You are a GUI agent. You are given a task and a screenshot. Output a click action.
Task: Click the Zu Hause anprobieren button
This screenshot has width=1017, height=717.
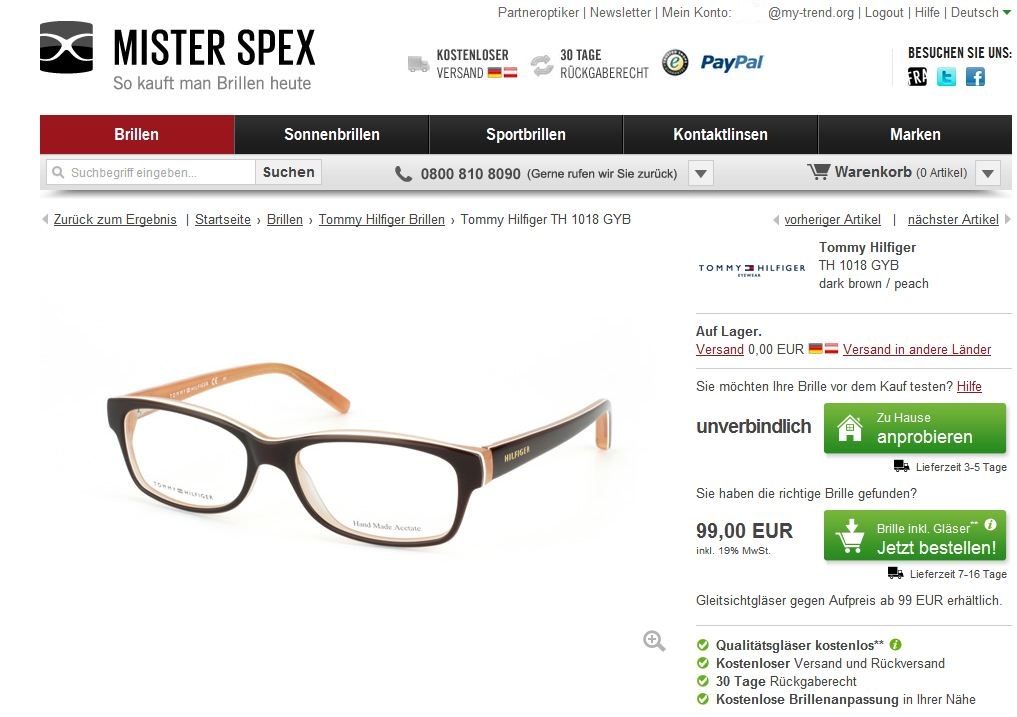tap(915, 428)
